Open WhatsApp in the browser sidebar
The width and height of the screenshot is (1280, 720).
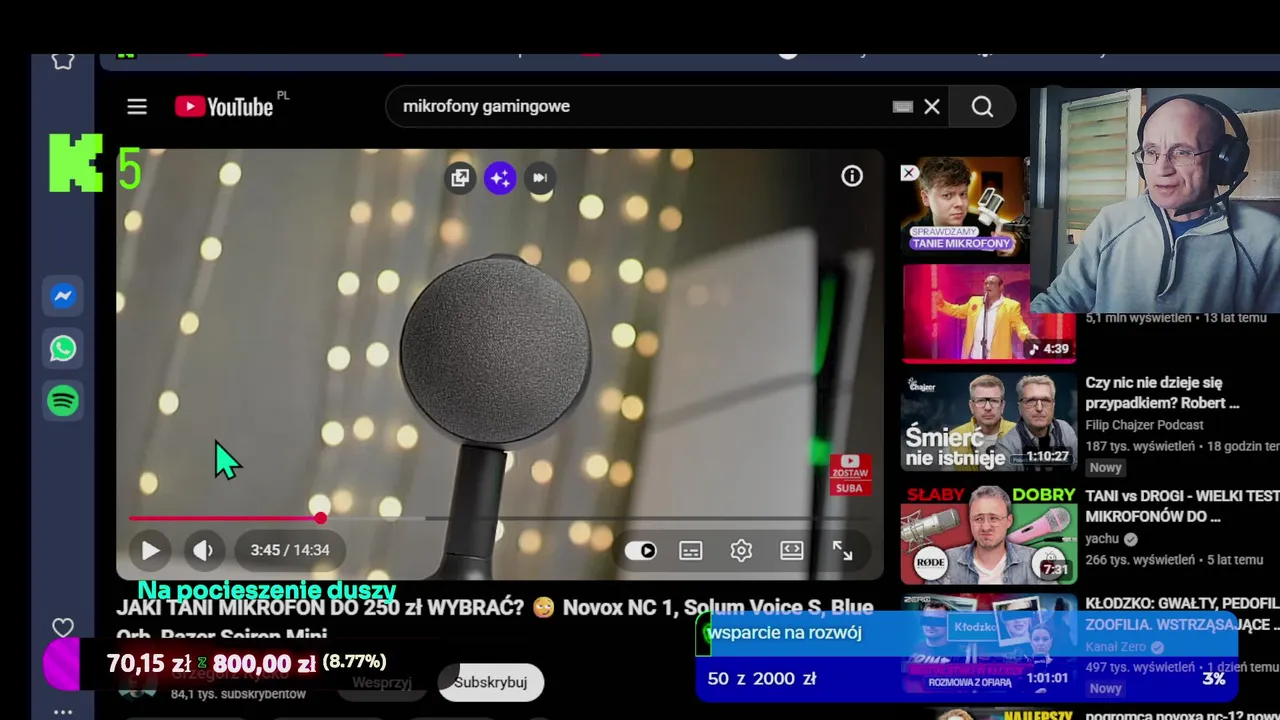click(63, 348)
